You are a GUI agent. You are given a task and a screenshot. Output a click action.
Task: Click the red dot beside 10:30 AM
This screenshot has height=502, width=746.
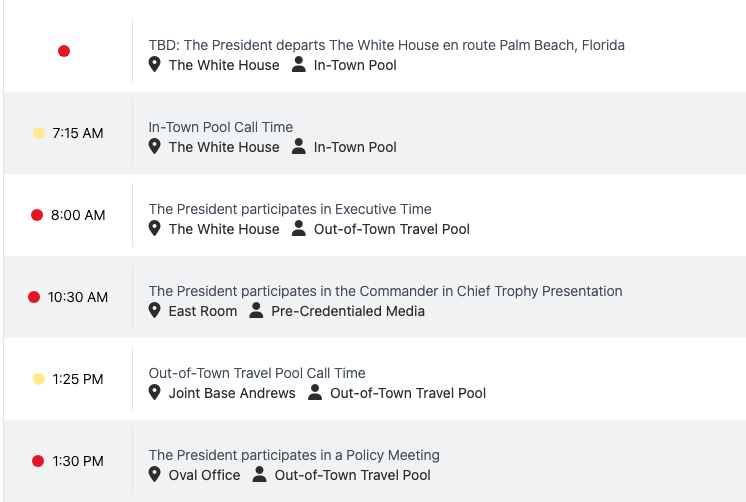pyautogui.click(x=33, y=297)
